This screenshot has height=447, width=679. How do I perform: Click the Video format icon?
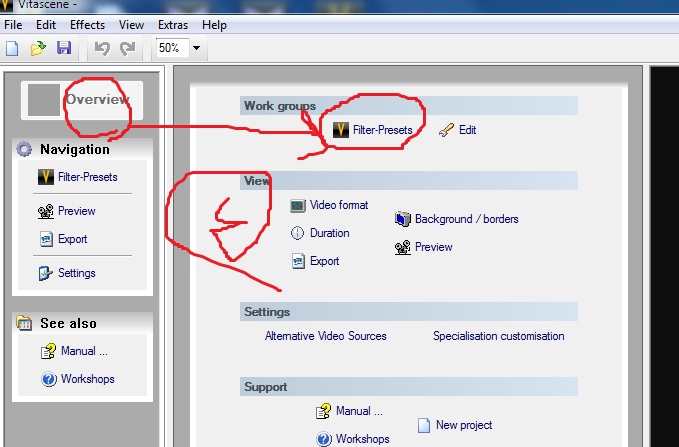298,205
